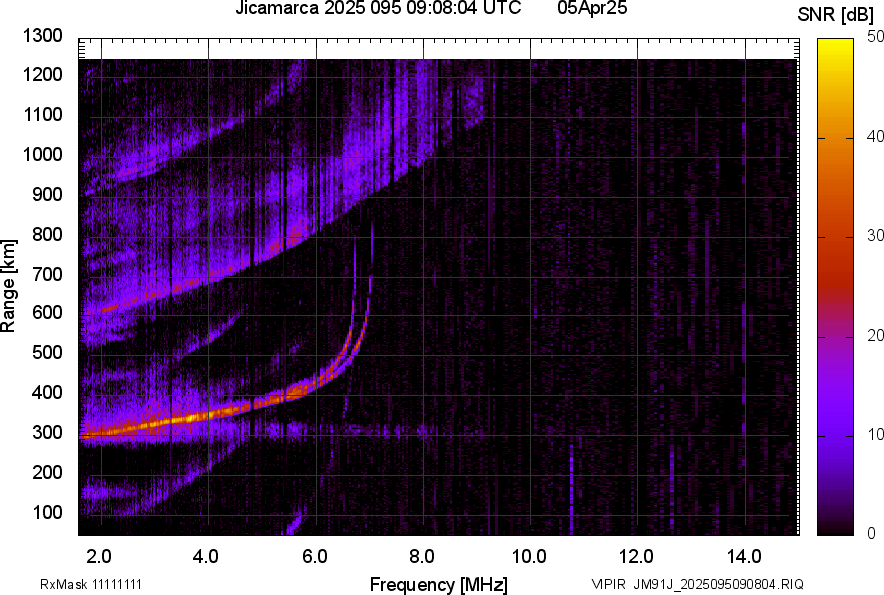
Task: Click the 12.0 frequency tick label
Action: 636,557
